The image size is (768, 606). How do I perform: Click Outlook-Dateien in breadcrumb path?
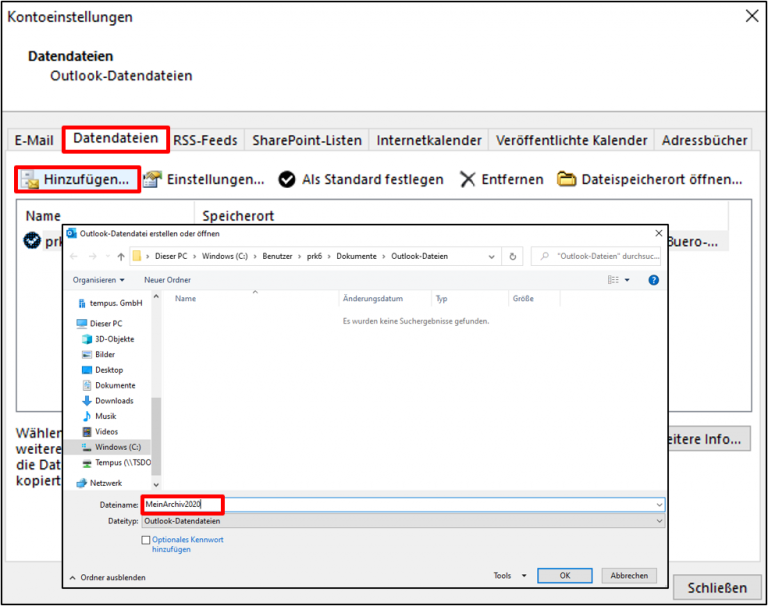[419, 256]
